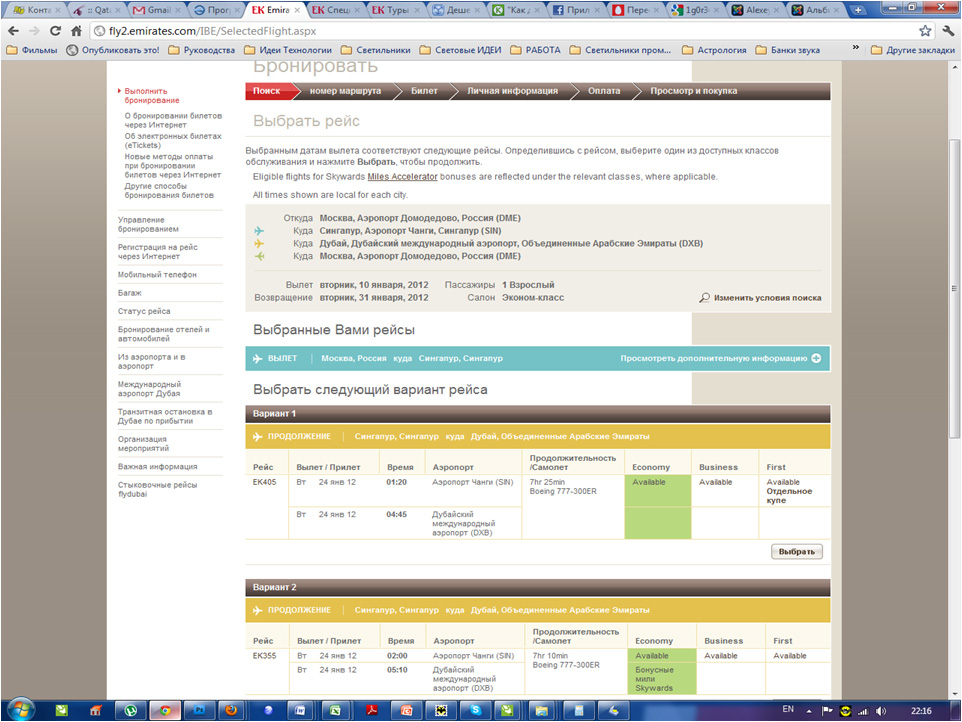This screenshot has width=962, height=722.
Task: Open the Word taskbar icon
Action: tap(300, 711)
